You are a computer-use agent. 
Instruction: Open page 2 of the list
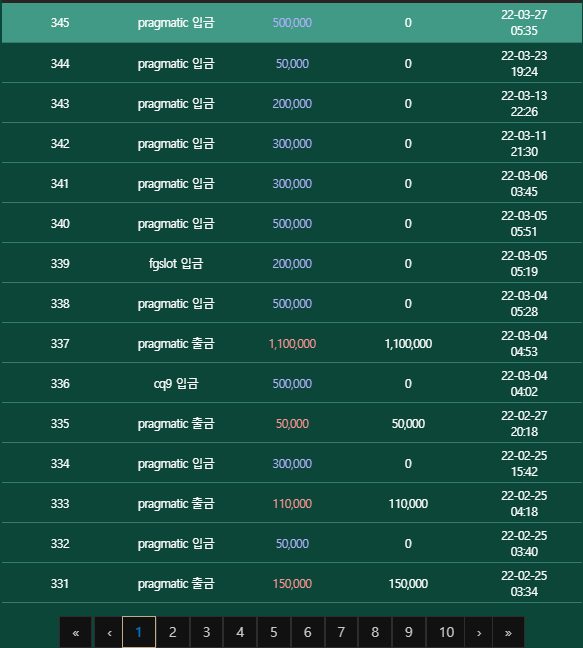[173, 632]
